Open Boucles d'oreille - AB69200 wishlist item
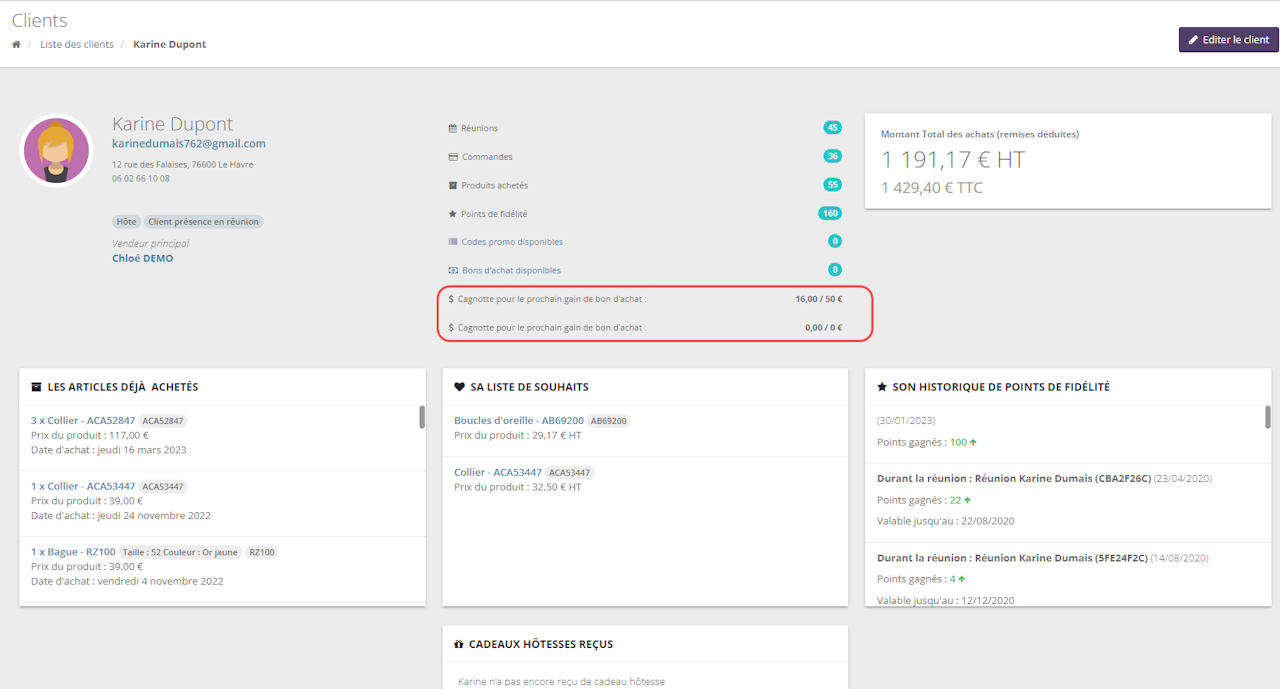This screenshot has width=1280, height=689. tap(518, 421)
